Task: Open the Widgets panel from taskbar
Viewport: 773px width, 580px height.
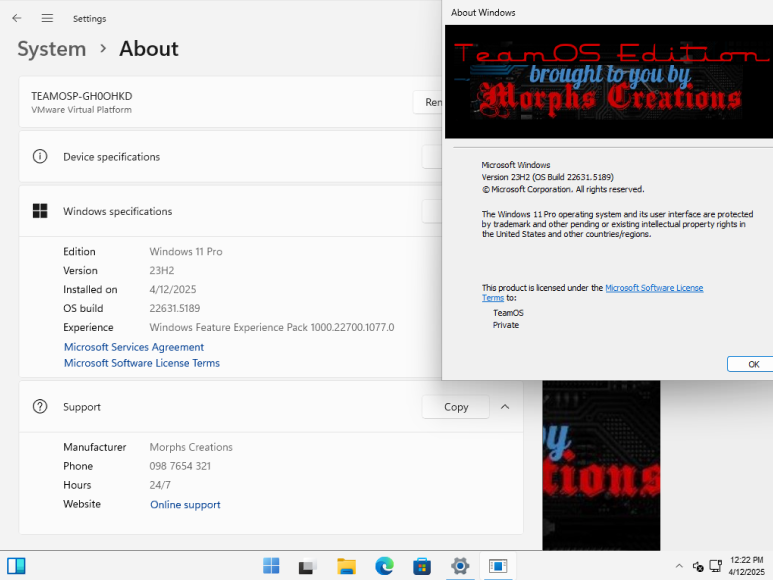Action: click(16, 566)
